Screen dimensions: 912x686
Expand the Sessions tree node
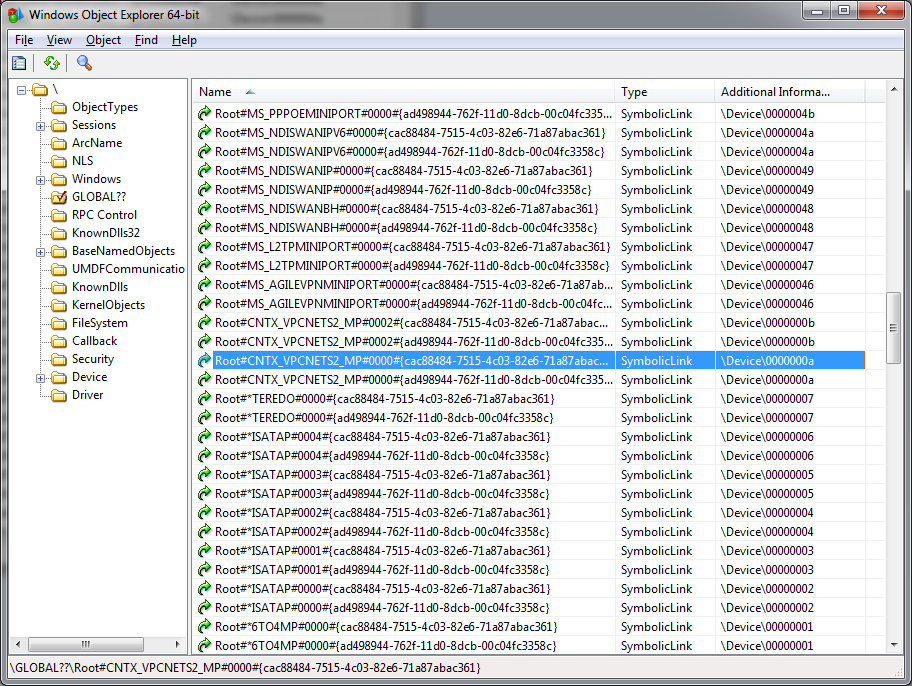[x=41, y=126]
